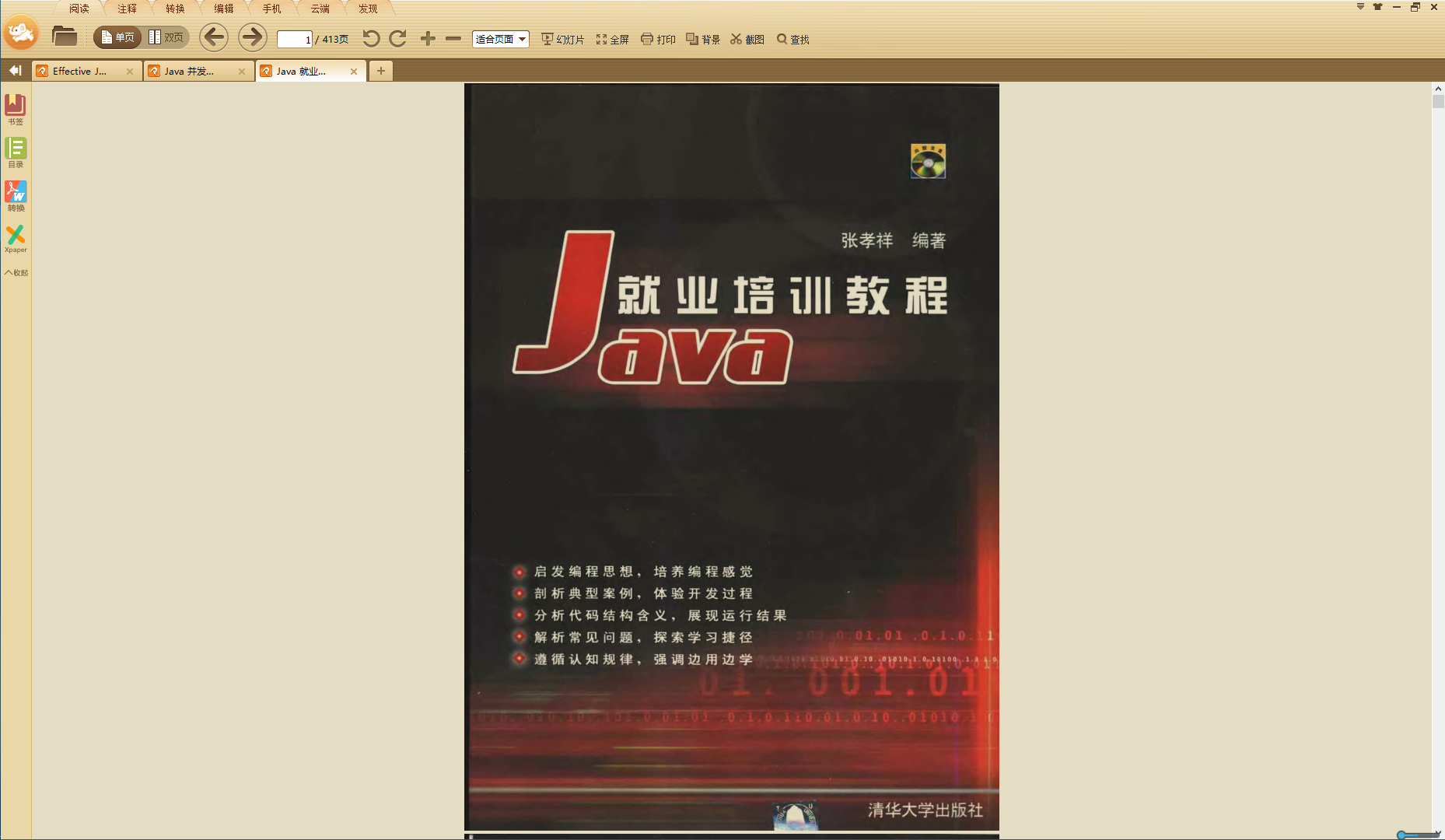This screenshot has height=840, width=1445.
Task: Open the 编辑 menu tab
Action: tap(224, 9)
